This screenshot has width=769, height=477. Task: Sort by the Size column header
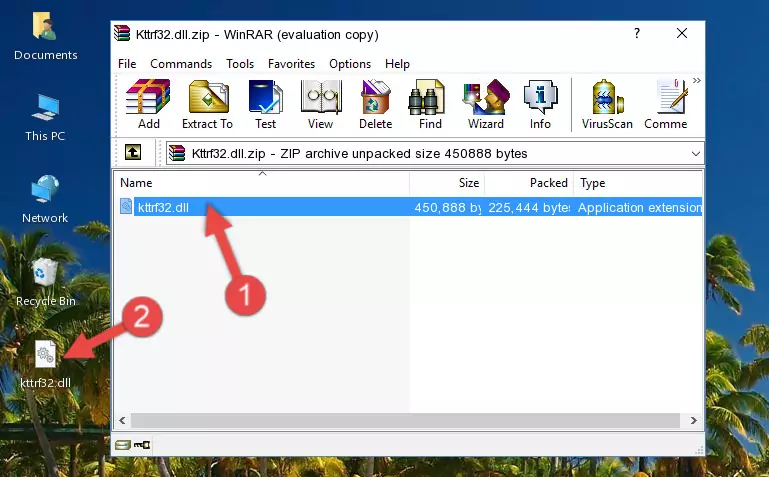(x=447, y=183)
